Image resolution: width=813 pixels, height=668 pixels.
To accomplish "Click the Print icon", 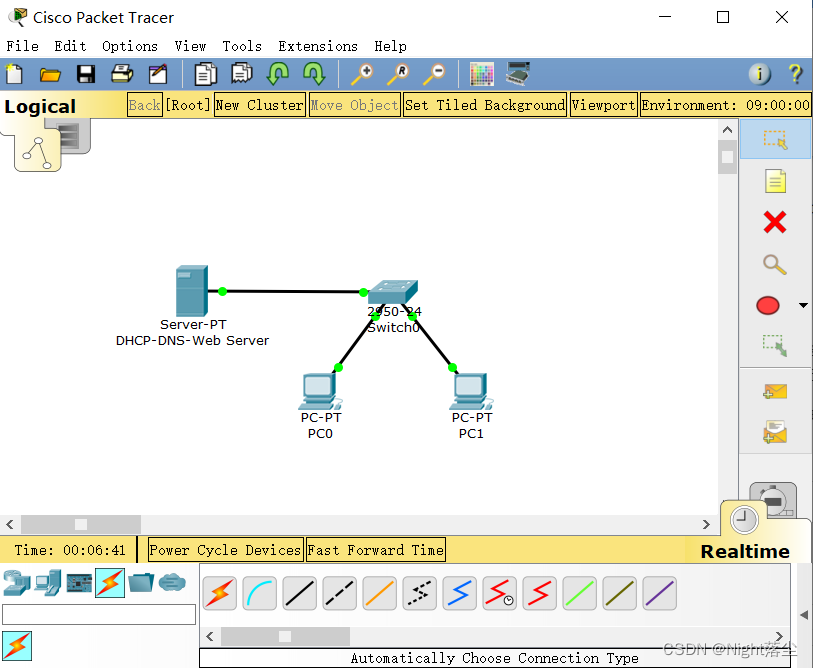I will [x=122, y=74].
